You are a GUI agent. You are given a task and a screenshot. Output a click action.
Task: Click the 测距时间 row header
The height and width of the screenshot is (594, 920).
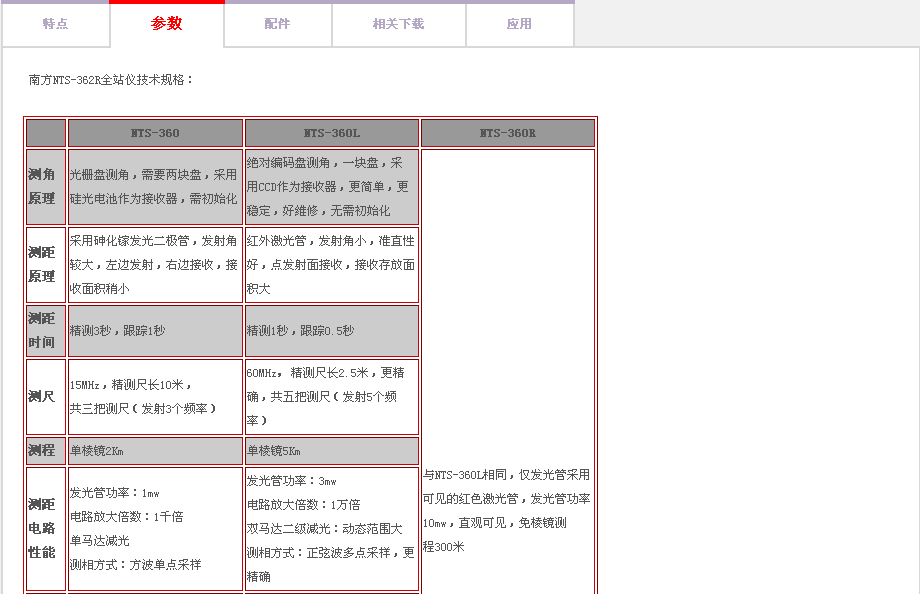(x=42, y=331)
